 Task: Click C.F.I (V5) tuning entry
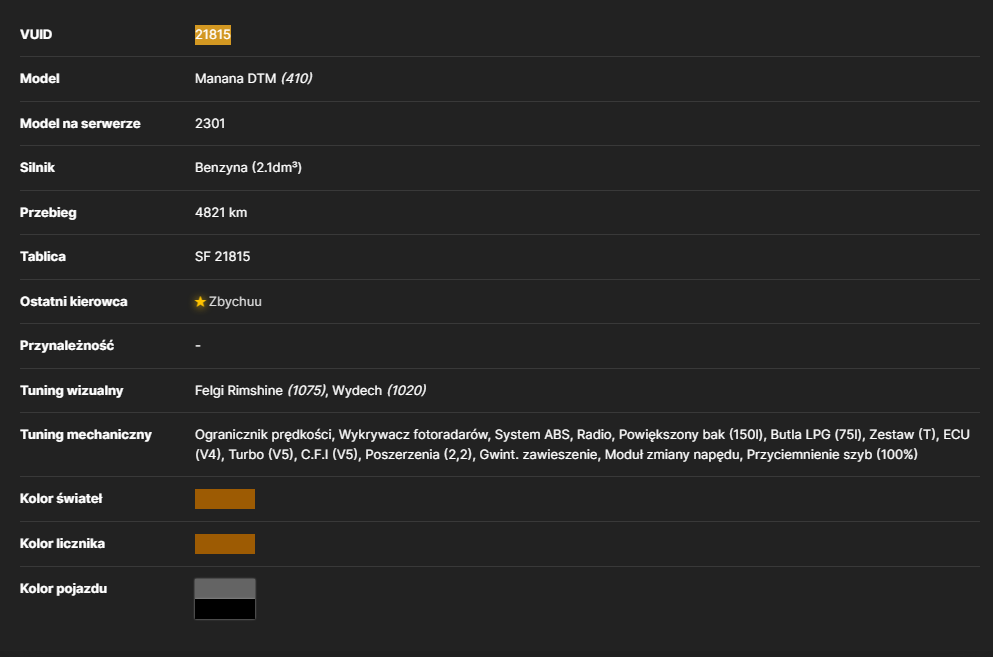tap(329, 454)
